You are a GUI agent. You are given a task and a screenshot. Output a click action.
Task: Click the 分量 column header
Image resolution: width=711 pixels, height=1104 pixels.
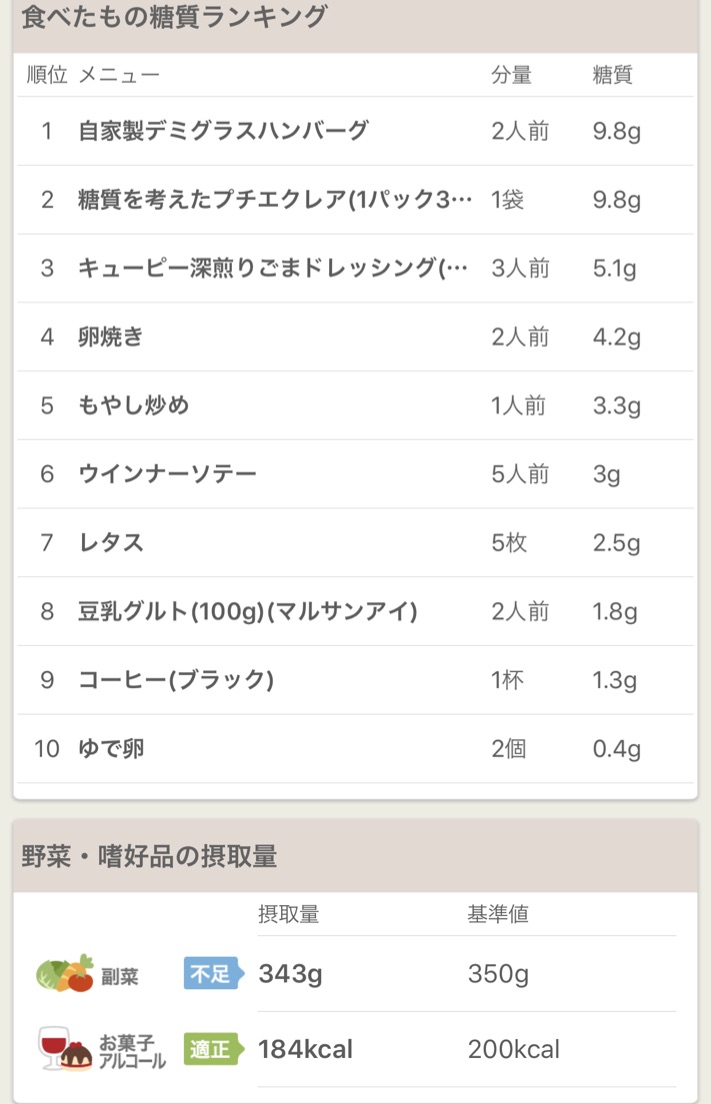(x=511, y=75)
